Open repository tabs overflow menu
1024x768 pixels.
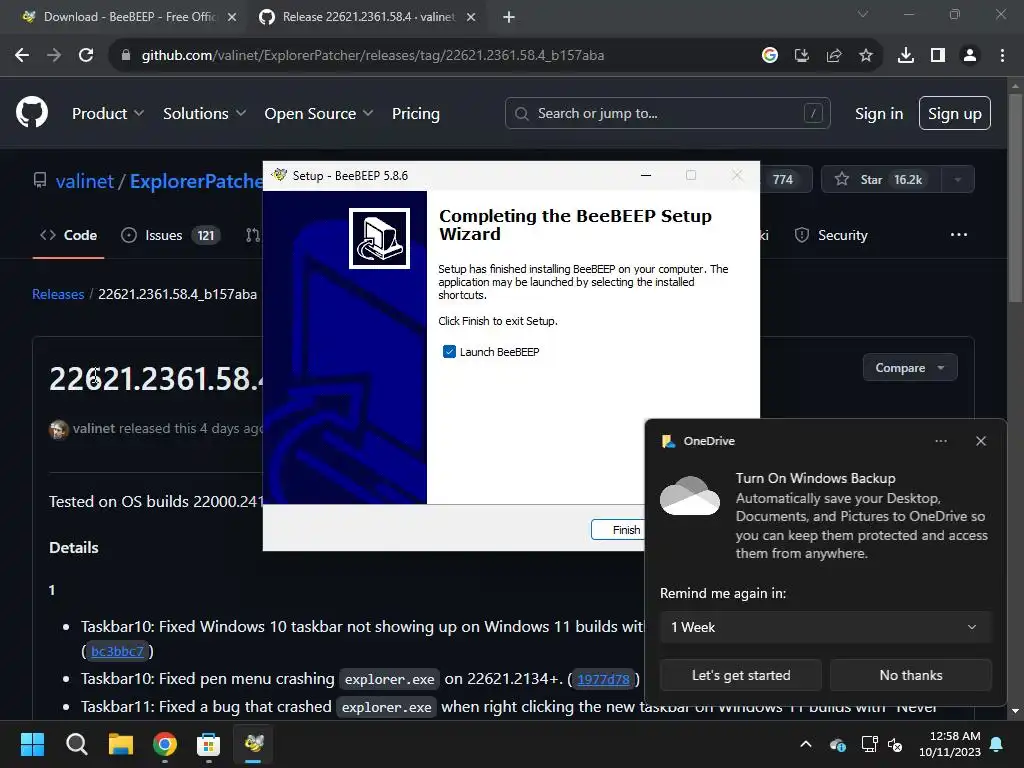pyautogui.click(x=959, y=235)
